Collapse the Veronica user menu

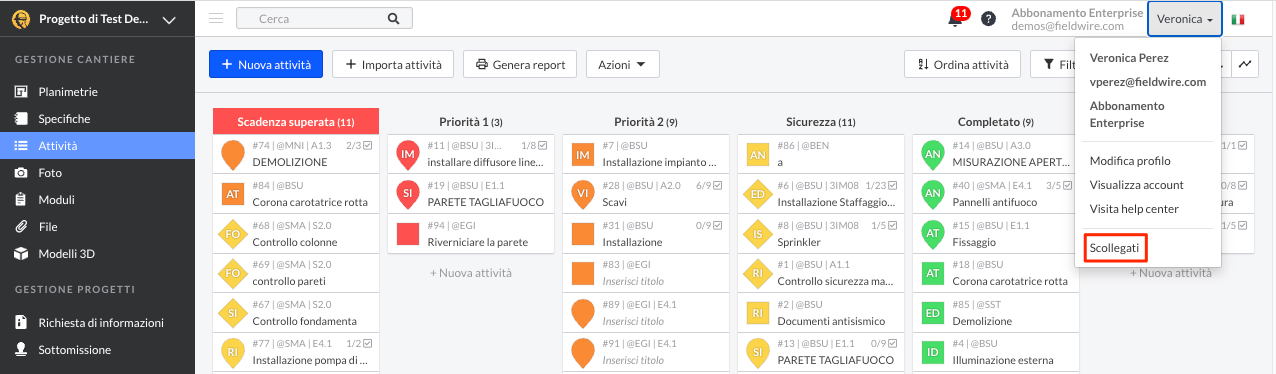(1185, 19)
